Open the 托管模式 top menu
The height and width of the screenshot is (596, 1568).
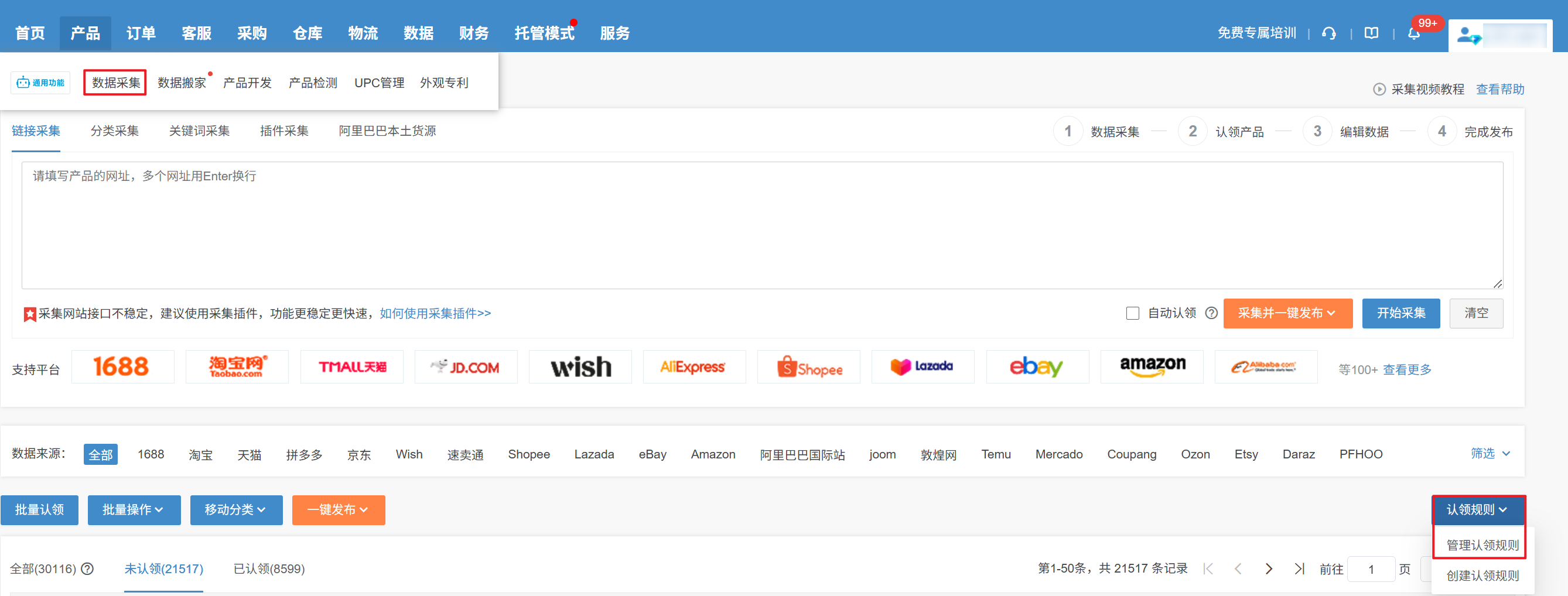point(544,33)
